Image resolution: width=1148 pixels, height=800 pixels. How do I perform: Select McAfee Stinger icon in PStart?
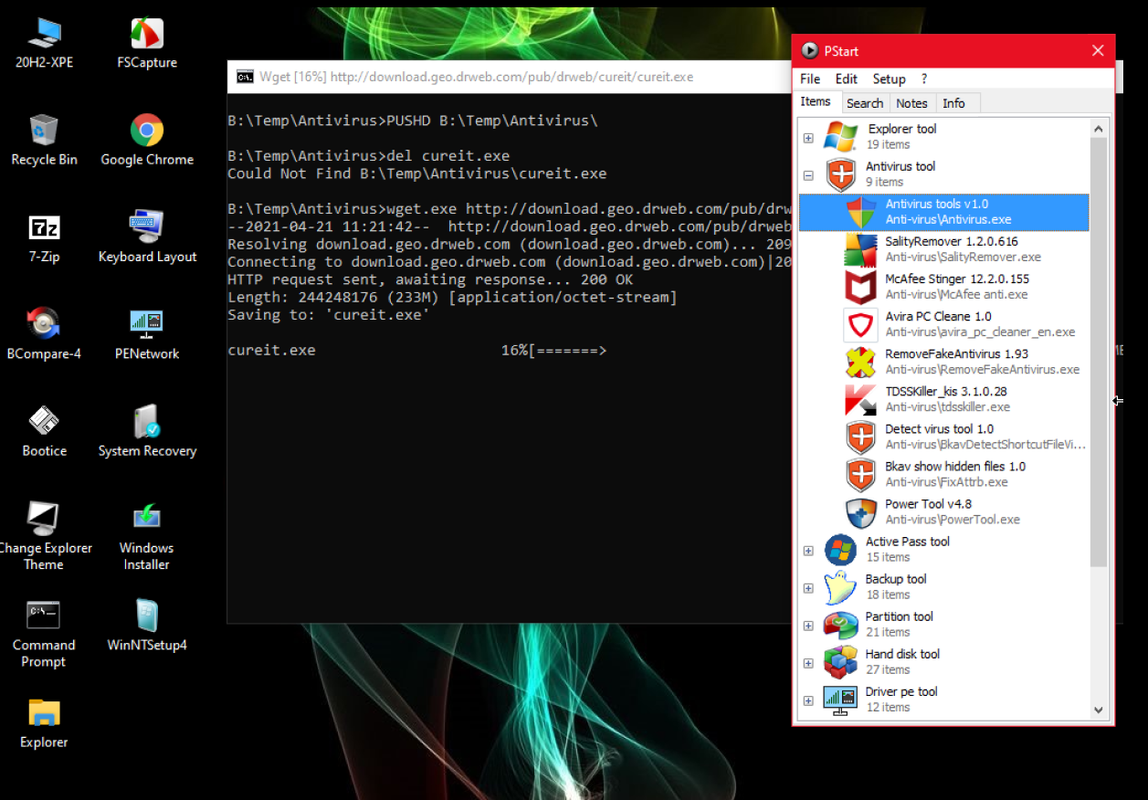pyautogui.click(x=860, y=286)
